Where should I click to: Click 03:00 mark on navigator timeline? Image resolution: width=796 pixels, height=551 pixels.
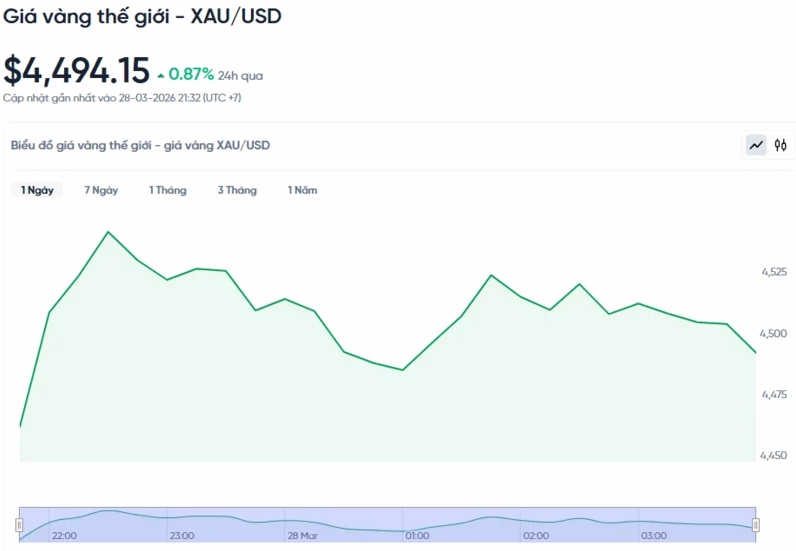point(654,536)
